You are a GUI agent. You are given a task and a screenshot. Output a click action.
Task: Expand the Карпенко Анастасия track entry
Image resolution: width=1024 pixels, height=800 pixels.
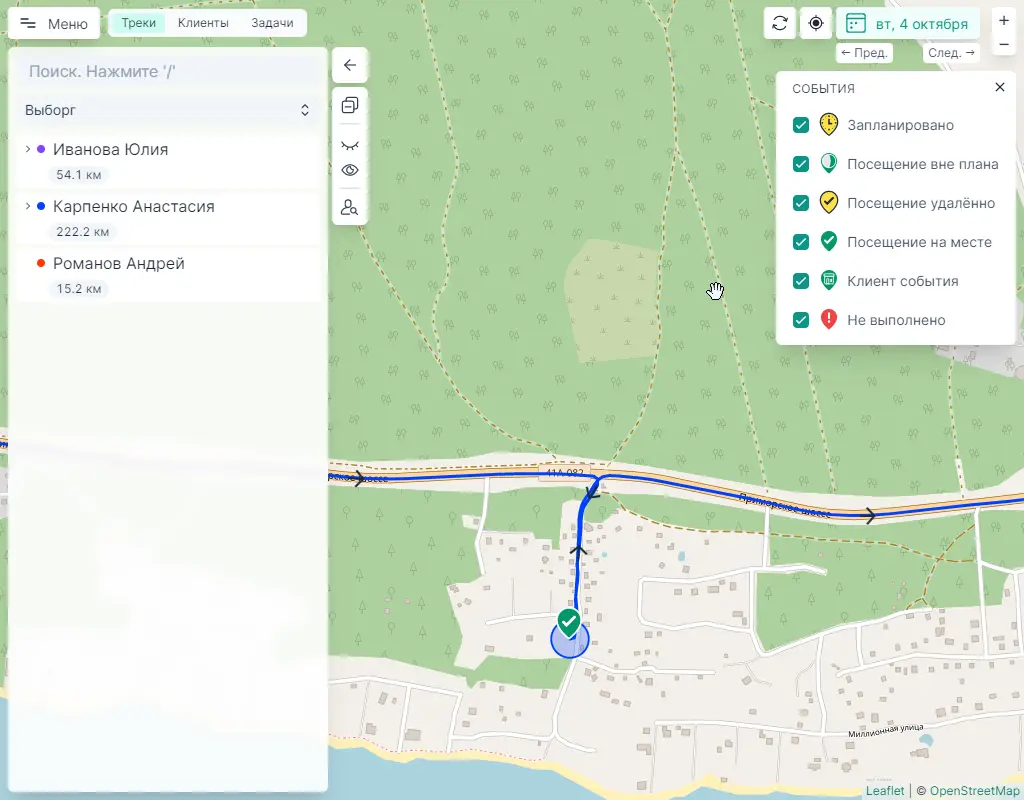(28, 206)
